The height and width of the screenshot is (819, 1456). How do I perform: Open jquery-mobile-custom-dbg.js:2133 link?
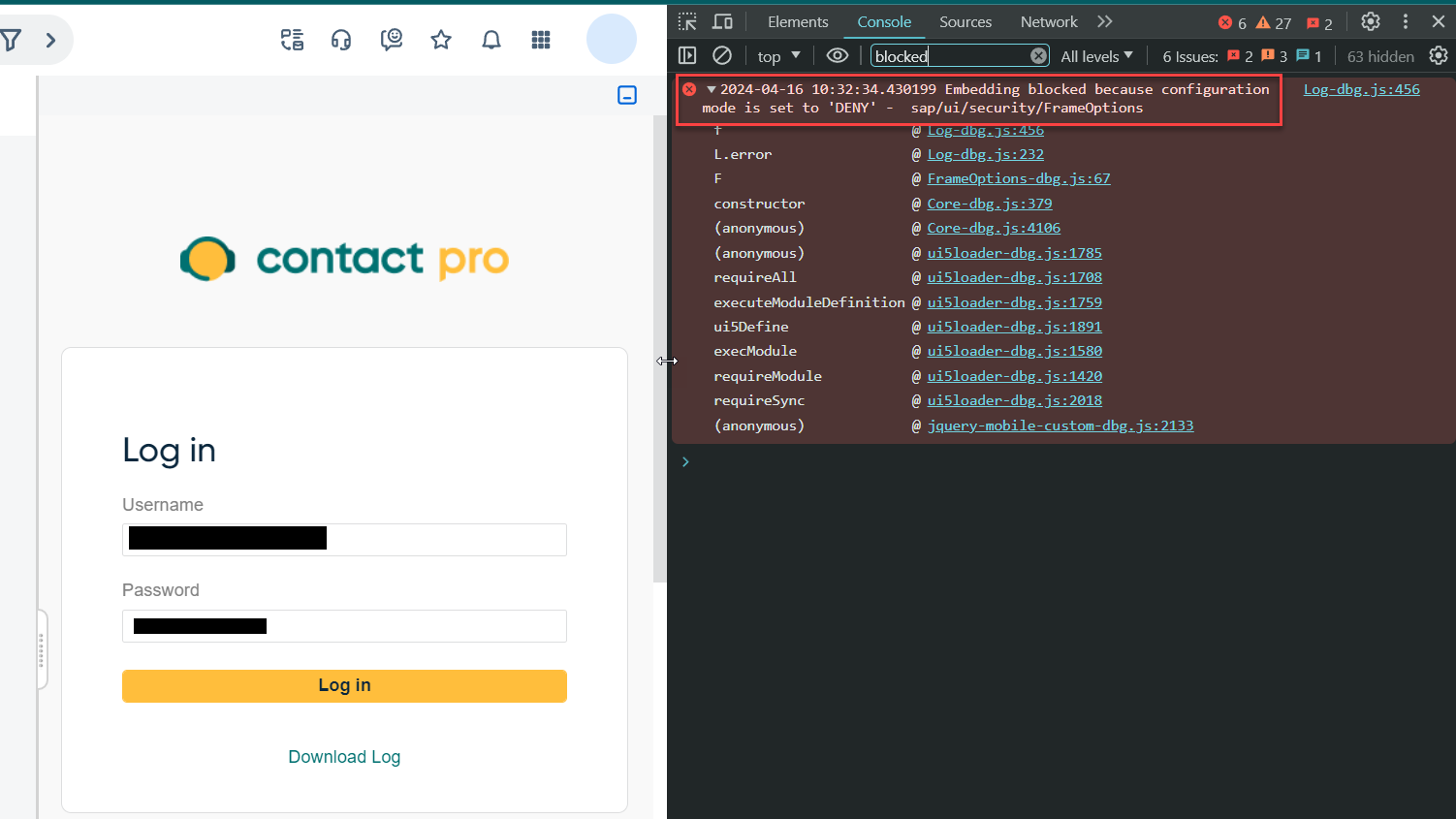pos(1060,425)
